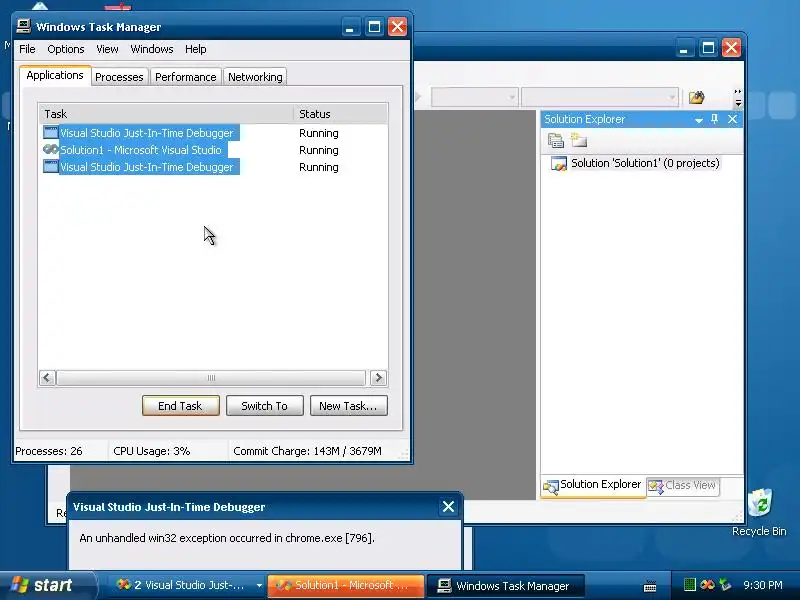Viewport: 800px width, 600px height.
Task: Open the View menu in Task Manager
Action: tap(107, 49)
